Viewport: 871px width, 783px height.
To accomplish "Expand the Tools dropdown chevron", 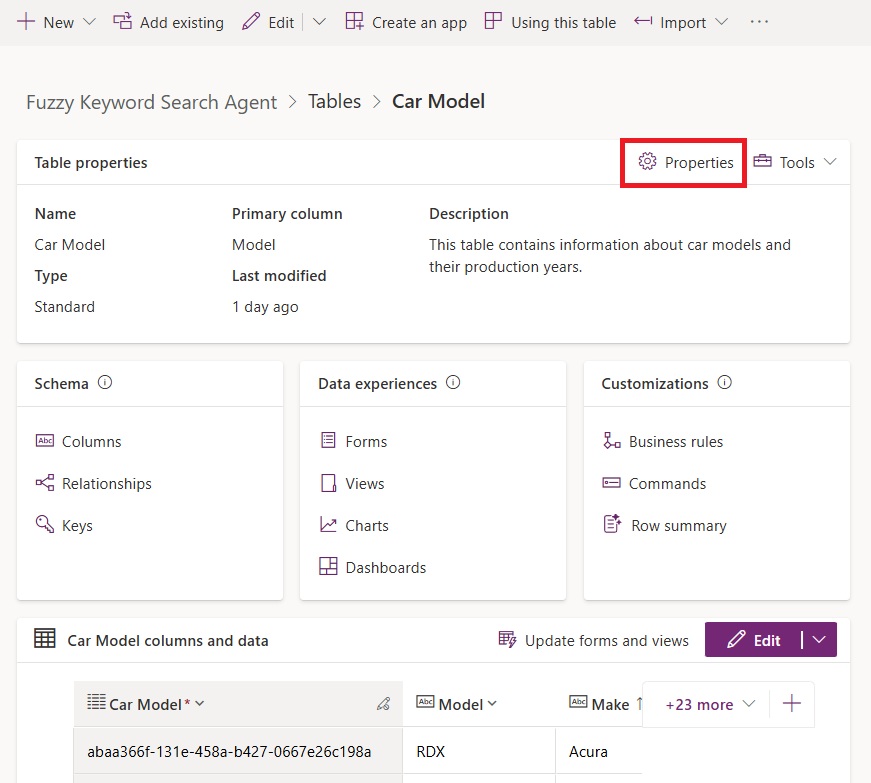I will coord(829,162).
